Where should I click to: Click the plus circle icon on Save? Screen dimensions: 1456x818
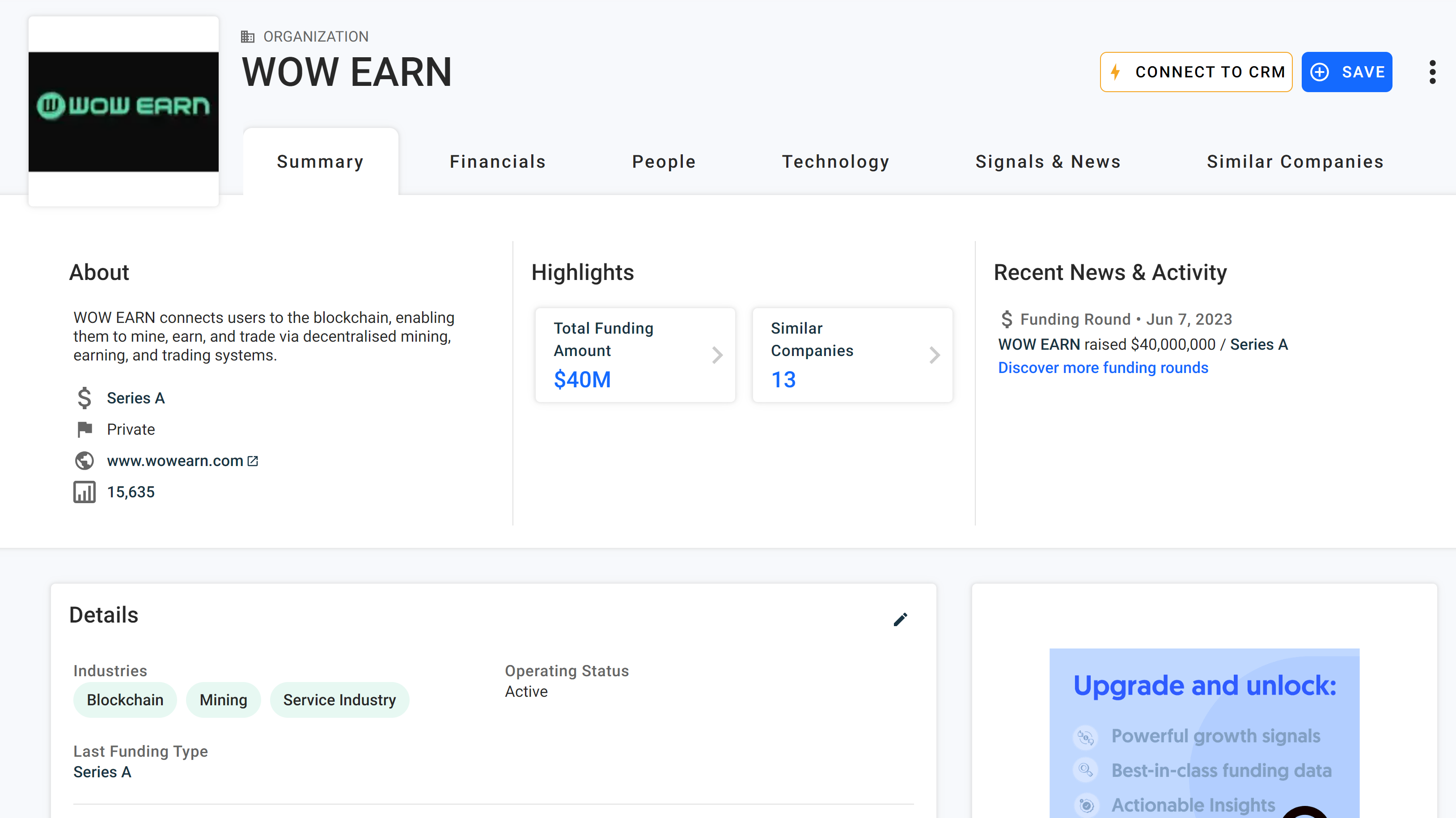click(1320, 72)
